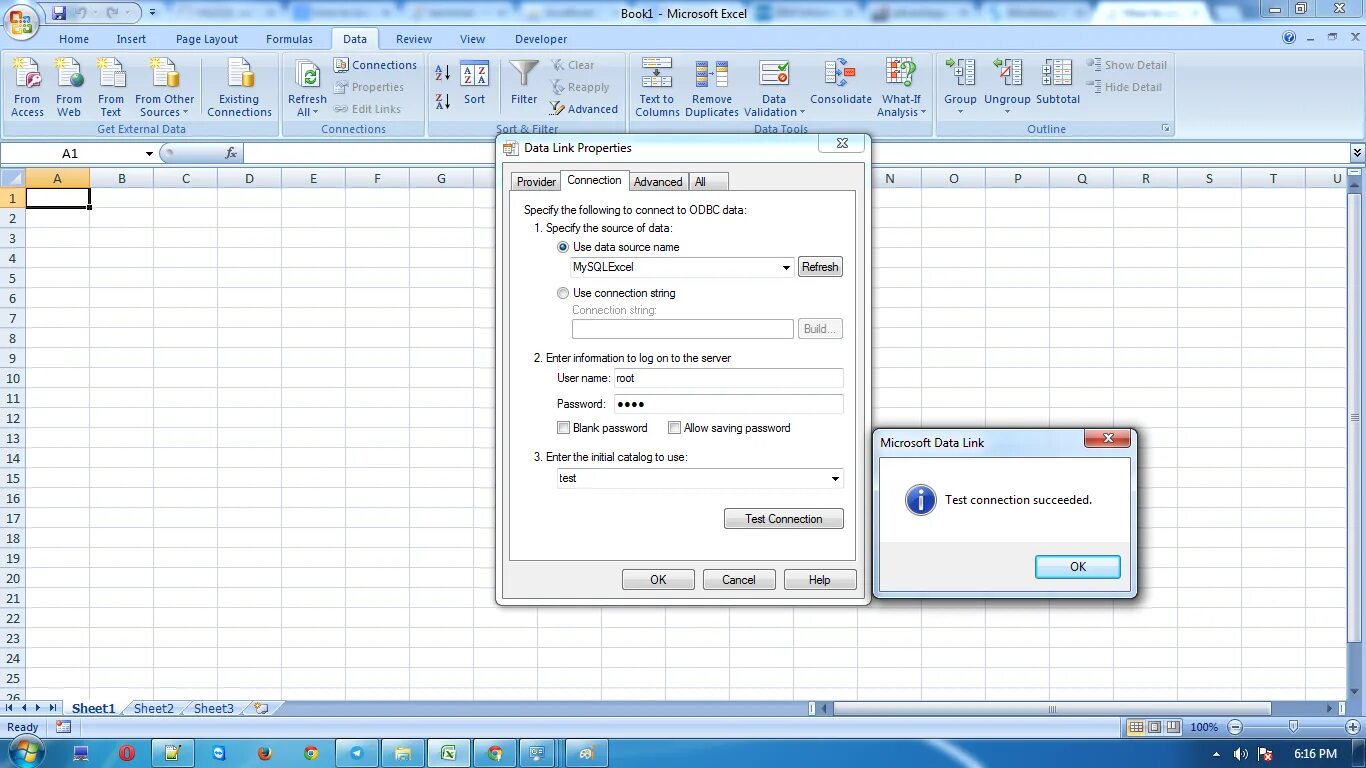Image resolution: width=1366 pixels, height=768 pixels.
Task: Click the Connections ribbon button
Action: [375, 65]
